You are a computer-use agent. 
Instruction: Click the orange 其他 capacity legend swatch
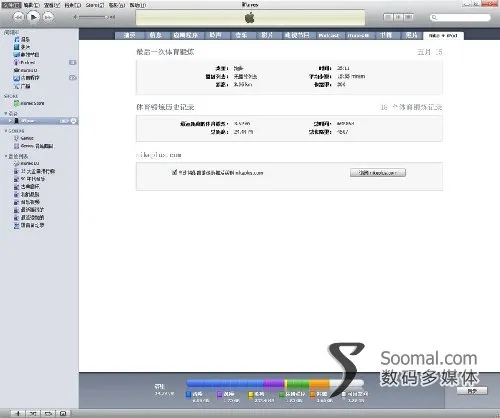(313, 394)
